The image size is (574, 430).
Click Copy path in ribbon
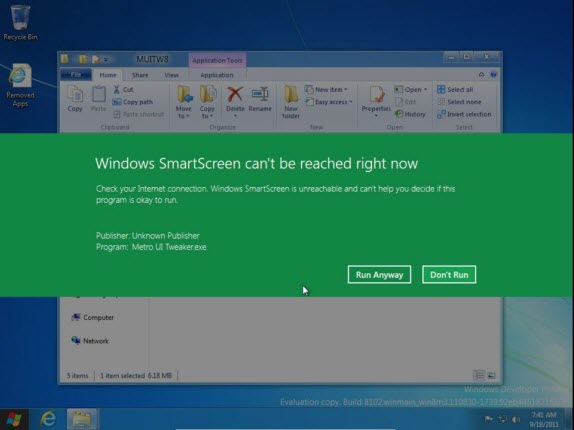click(x=133, y=102)
